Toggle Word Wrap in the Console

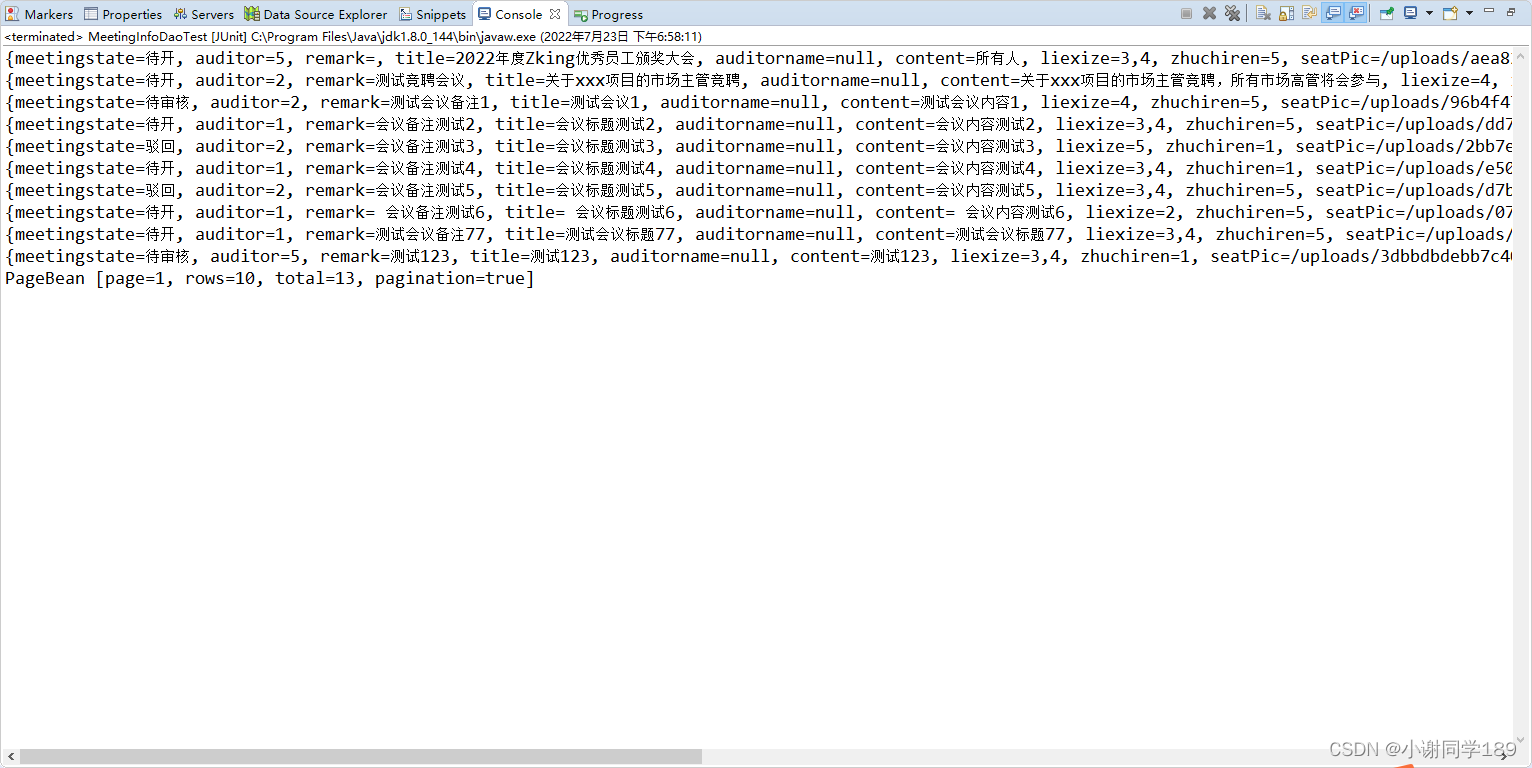[x=1309, y=13]
